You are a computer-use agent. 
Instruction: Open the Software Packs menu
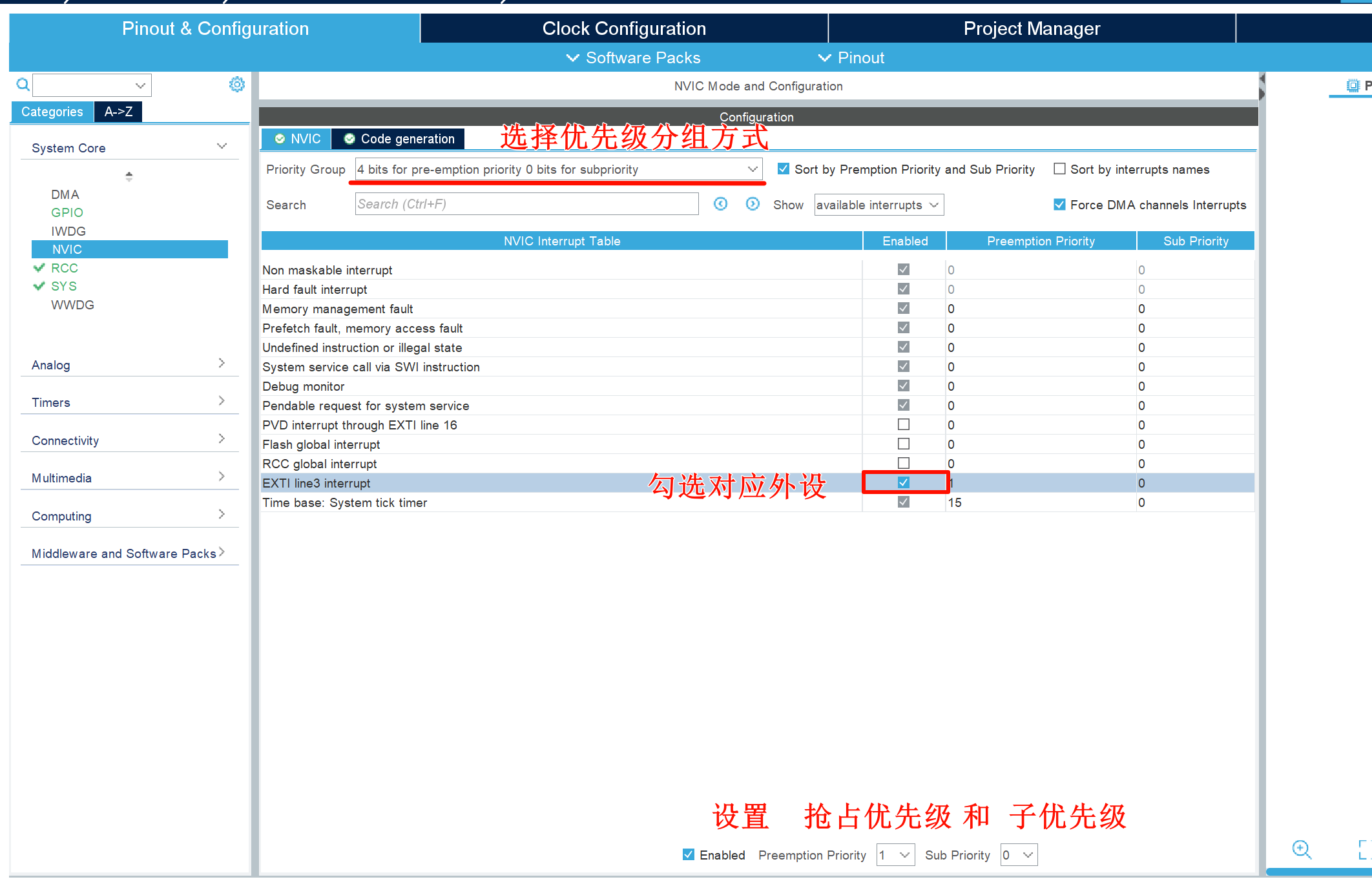click(634, 57)
